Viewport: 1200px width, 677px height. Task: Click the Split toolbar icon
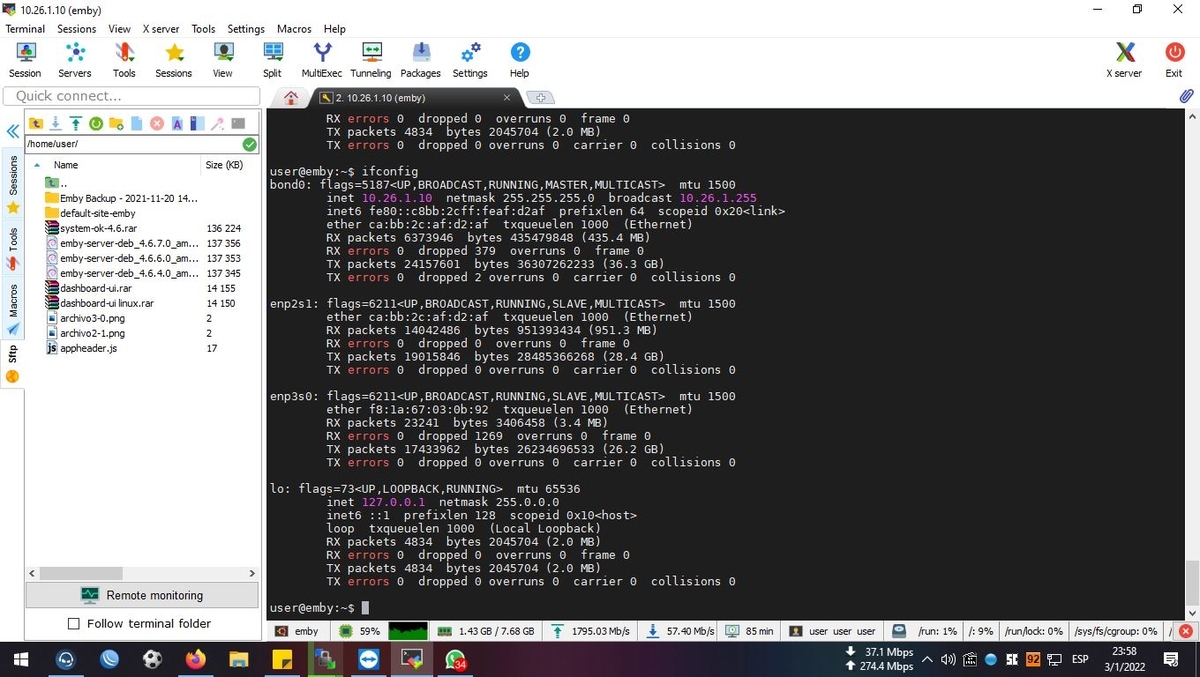[x=272, y=60]
